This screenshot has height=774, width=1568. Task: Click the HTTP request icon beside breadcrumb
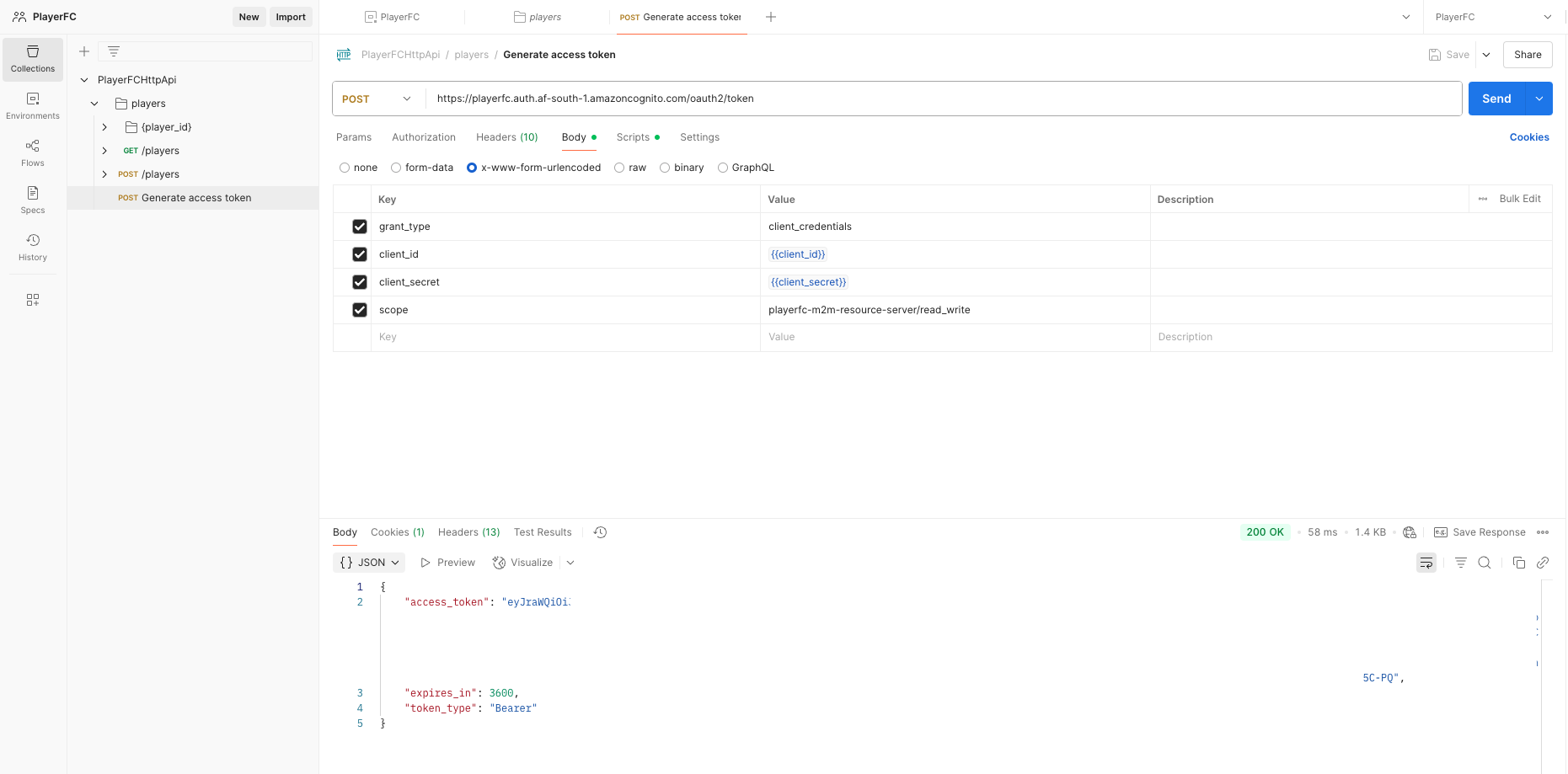tap(344, 55)
